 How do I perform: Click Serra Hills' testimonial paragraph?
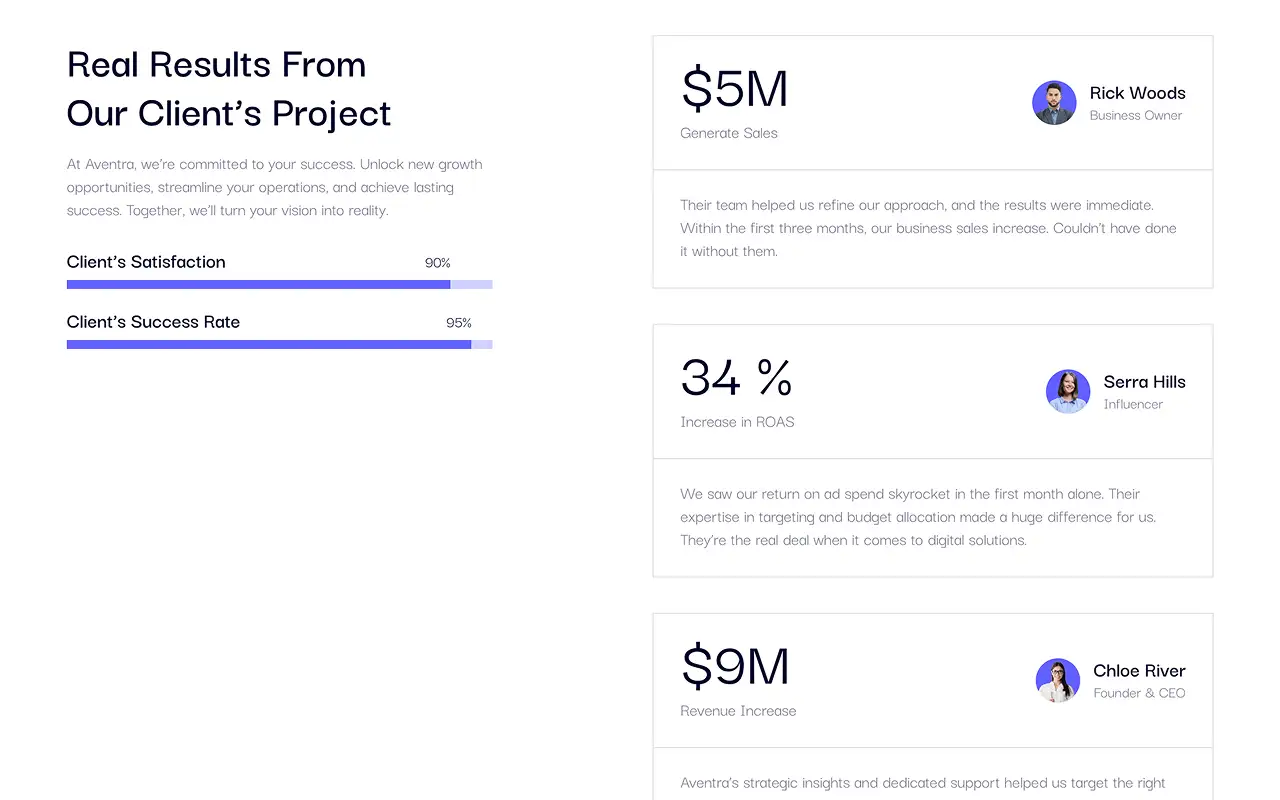pyautogui.click(x=917, y=517)
